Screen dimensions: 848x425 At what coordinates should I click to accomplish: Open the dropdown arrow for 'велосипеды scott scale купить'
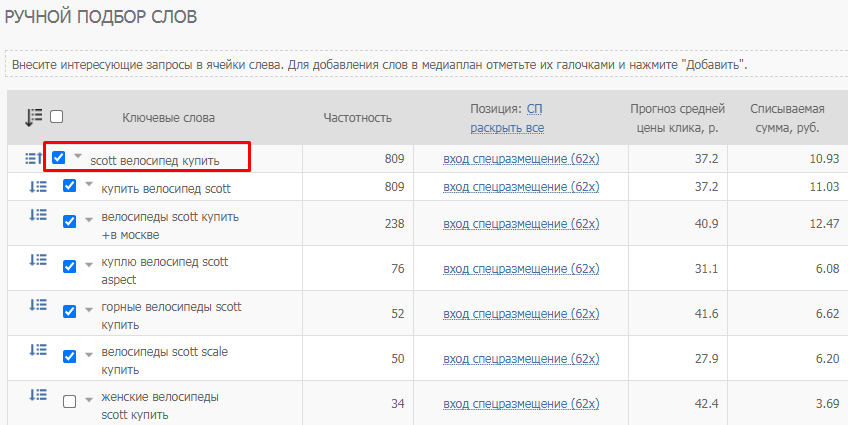point(89,355)
